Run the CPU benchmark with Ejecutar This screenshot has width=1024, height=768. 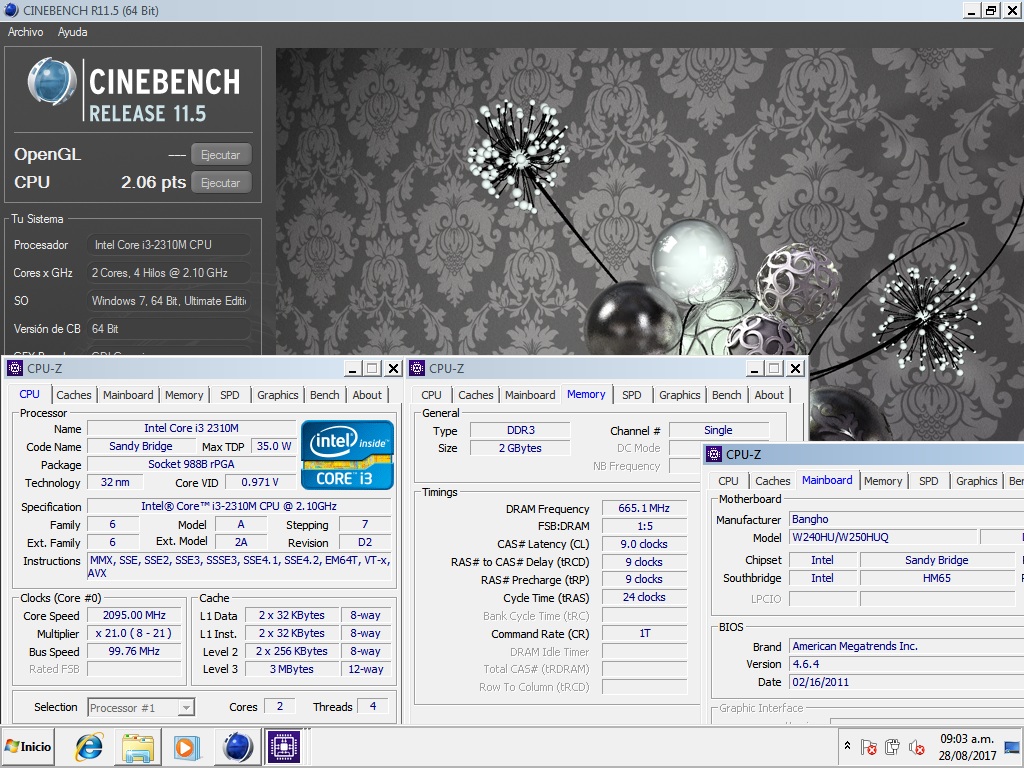[221, 183]
